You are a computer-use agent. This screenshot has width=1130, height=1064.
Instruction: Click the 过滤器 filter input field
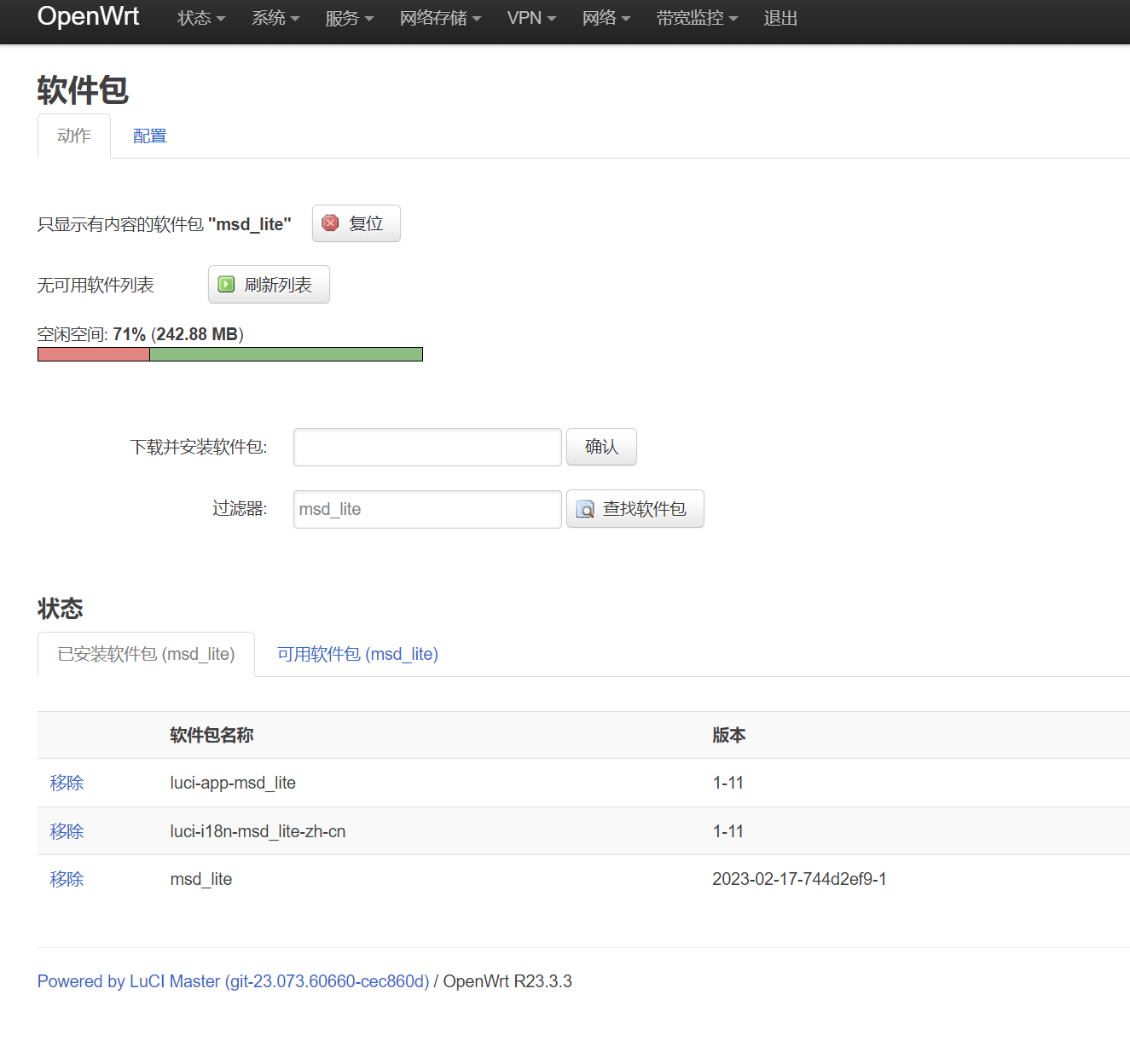pos(426,509)
